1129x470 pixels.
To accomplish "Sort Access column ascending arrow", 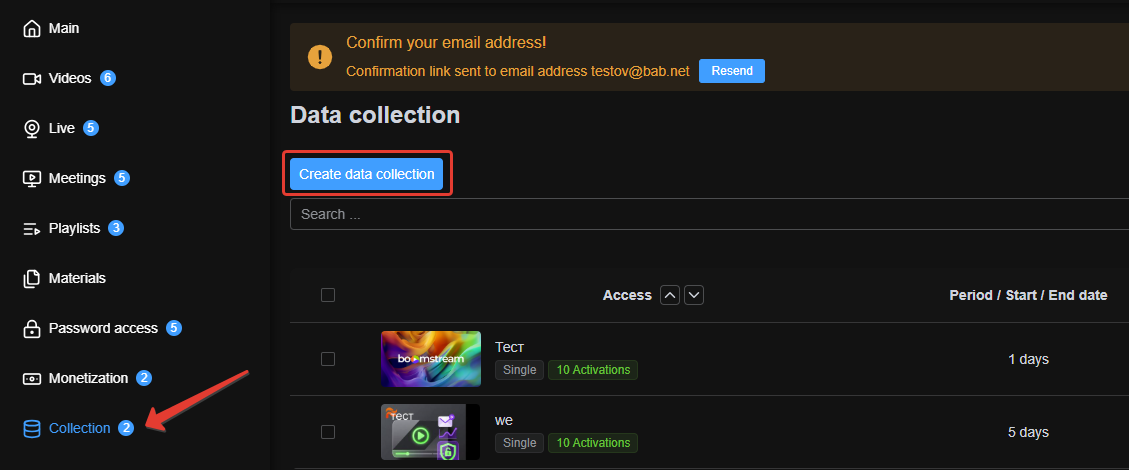I will pos(670,295).
